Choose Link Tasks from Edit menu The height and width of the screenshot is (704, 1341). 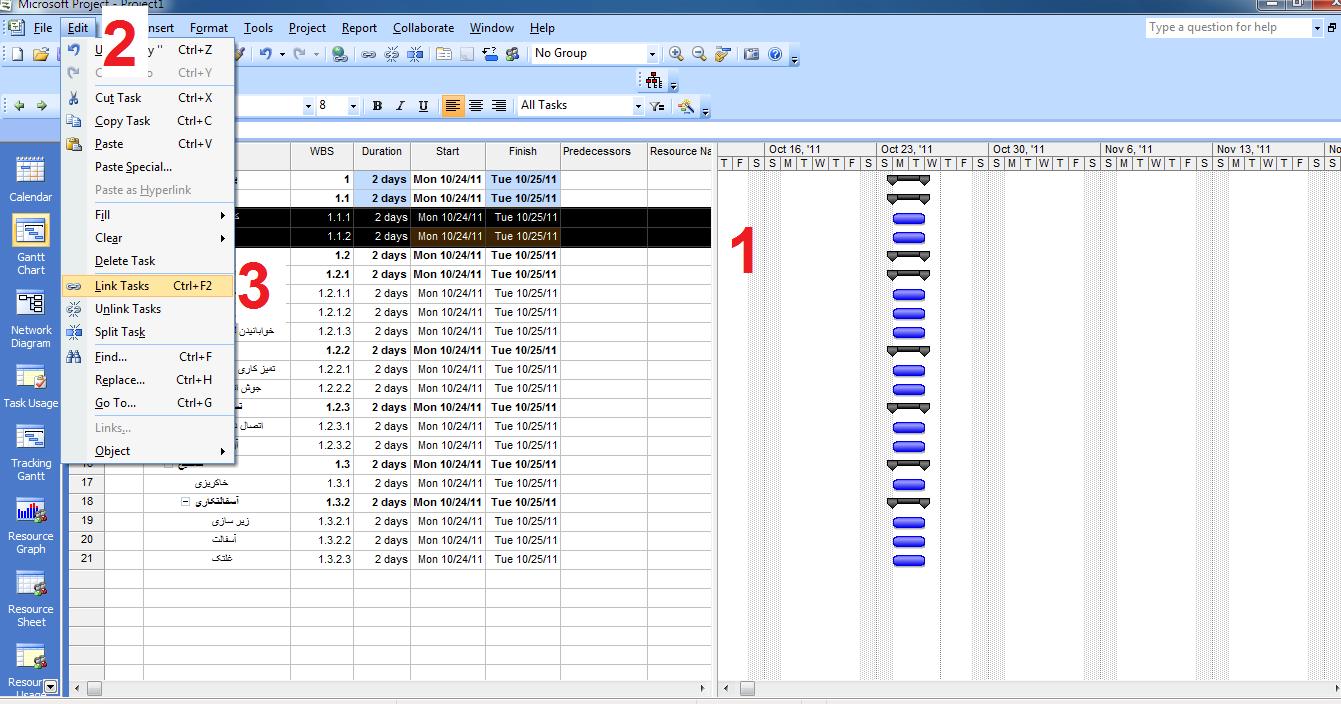(x=122, y=286)
